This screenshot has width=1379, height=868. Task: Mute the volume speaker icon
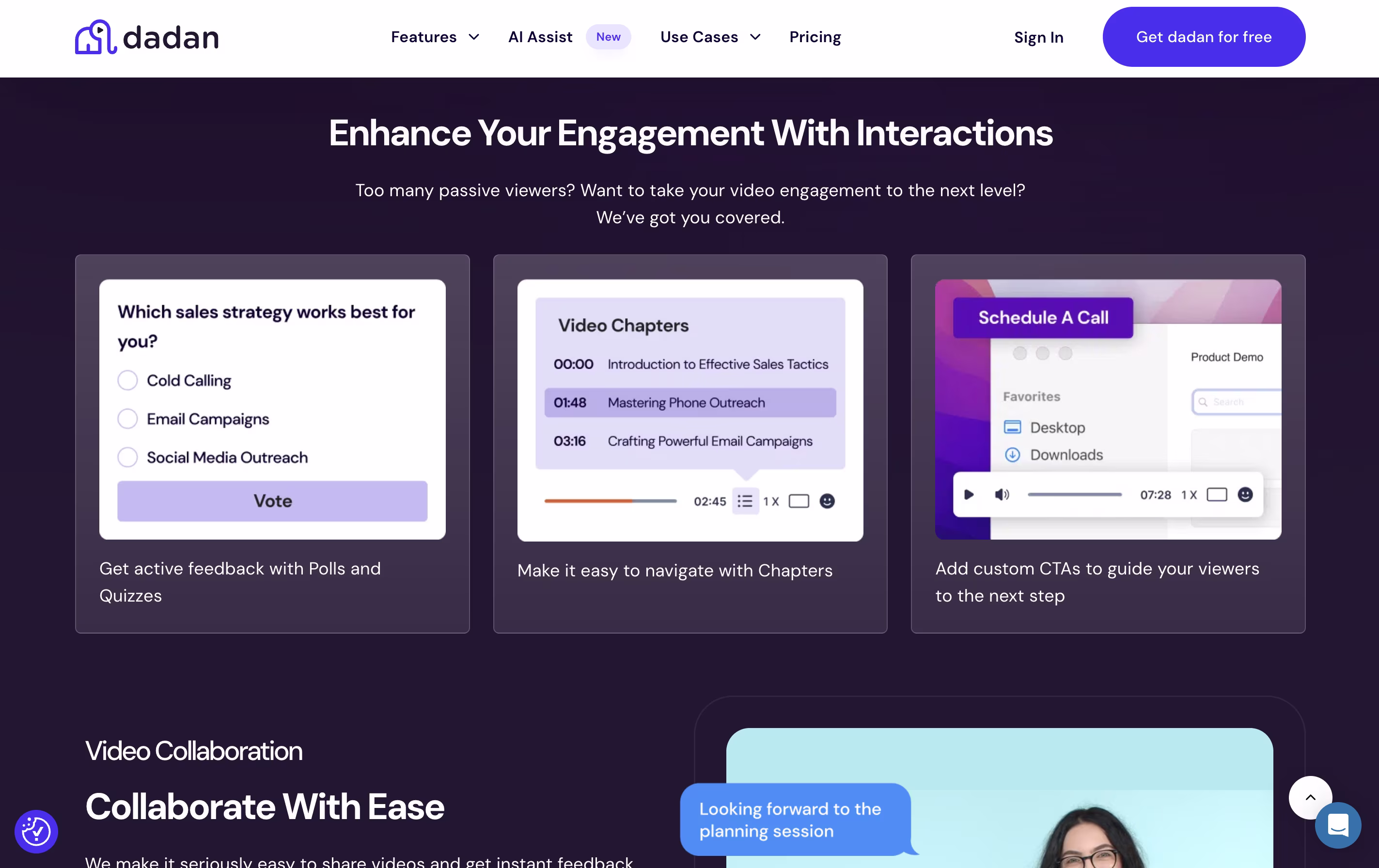click(x=1002, y=495)
